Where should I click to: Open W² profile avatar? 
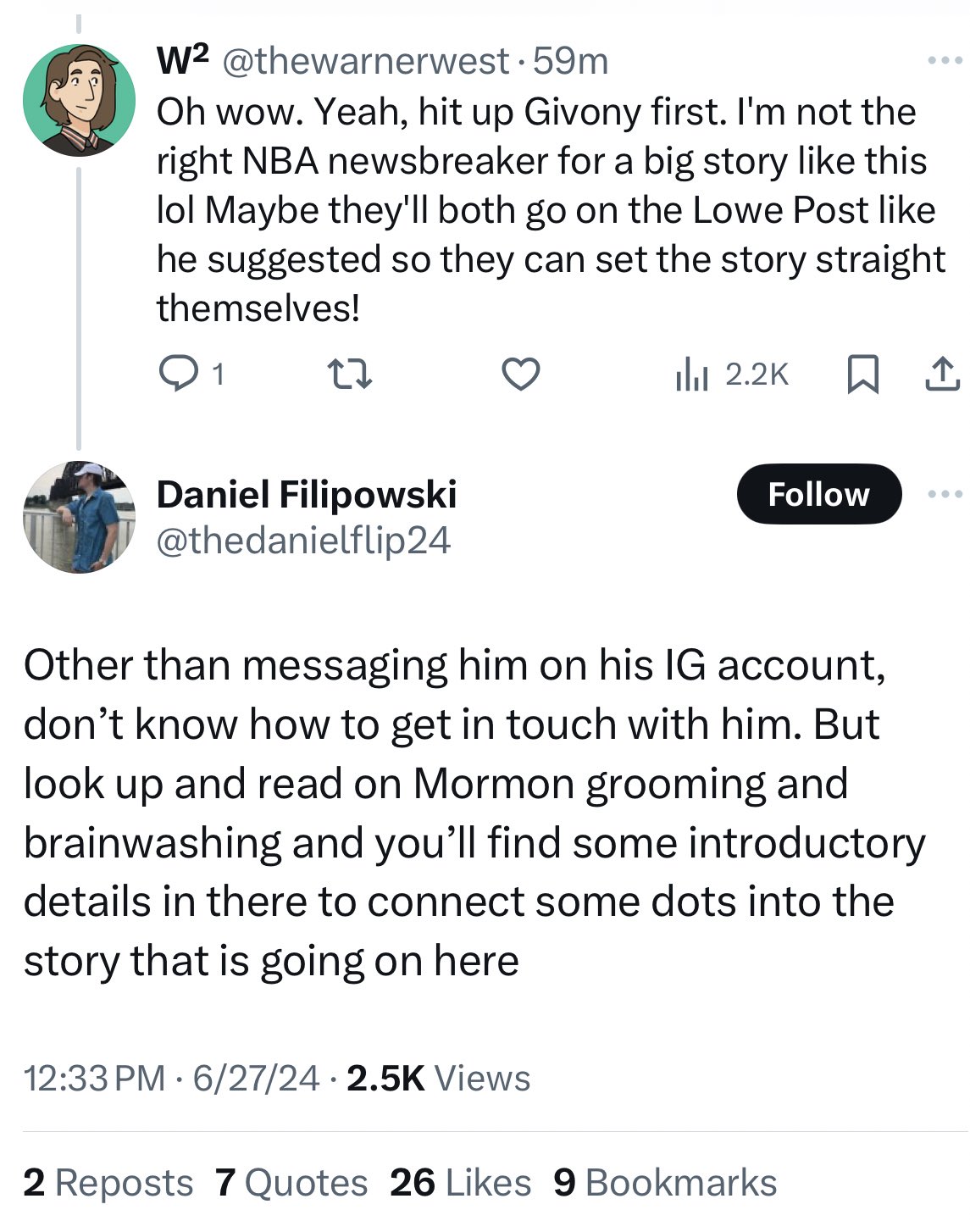[x=79, y=100]
